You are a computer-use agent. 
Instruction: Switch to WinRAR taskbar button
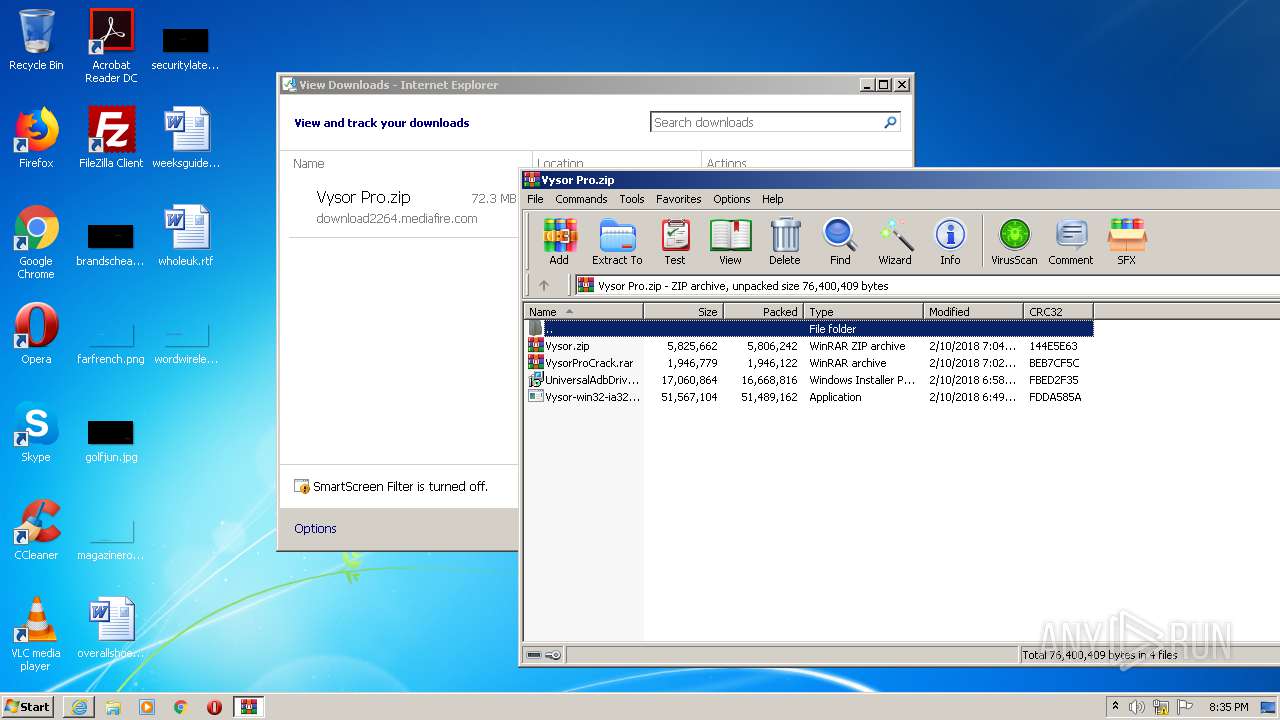[248, 707]
